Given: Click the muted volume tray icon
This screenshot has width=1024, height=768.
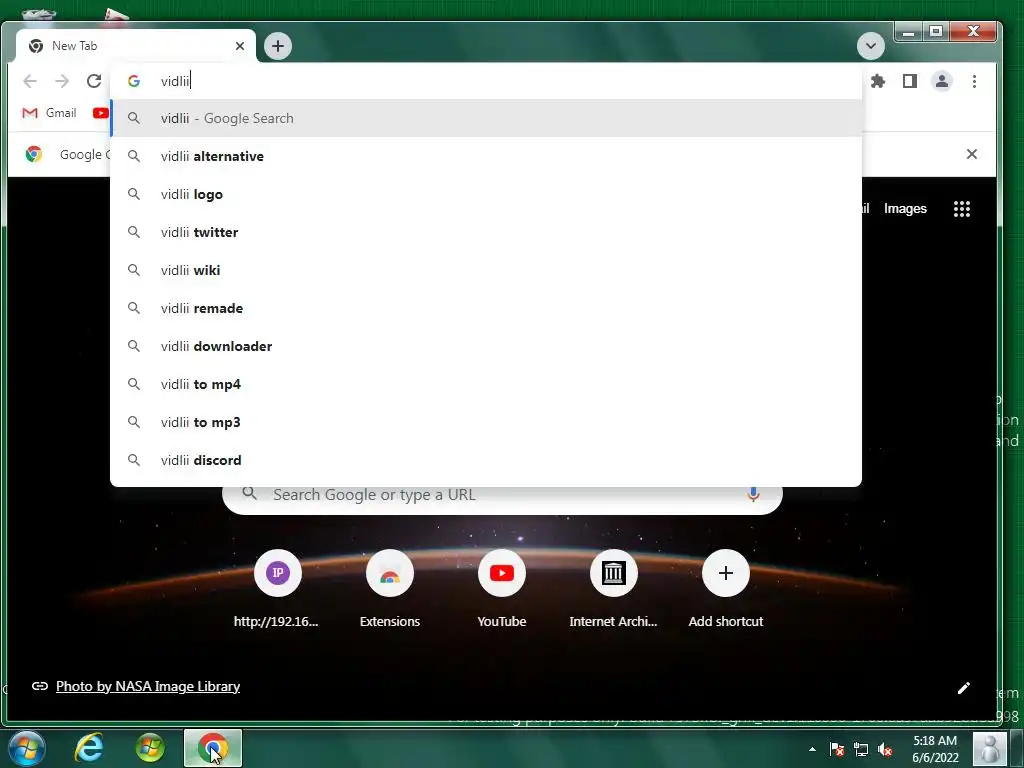Looking at the screenshot, I should (x=886, y=749).
